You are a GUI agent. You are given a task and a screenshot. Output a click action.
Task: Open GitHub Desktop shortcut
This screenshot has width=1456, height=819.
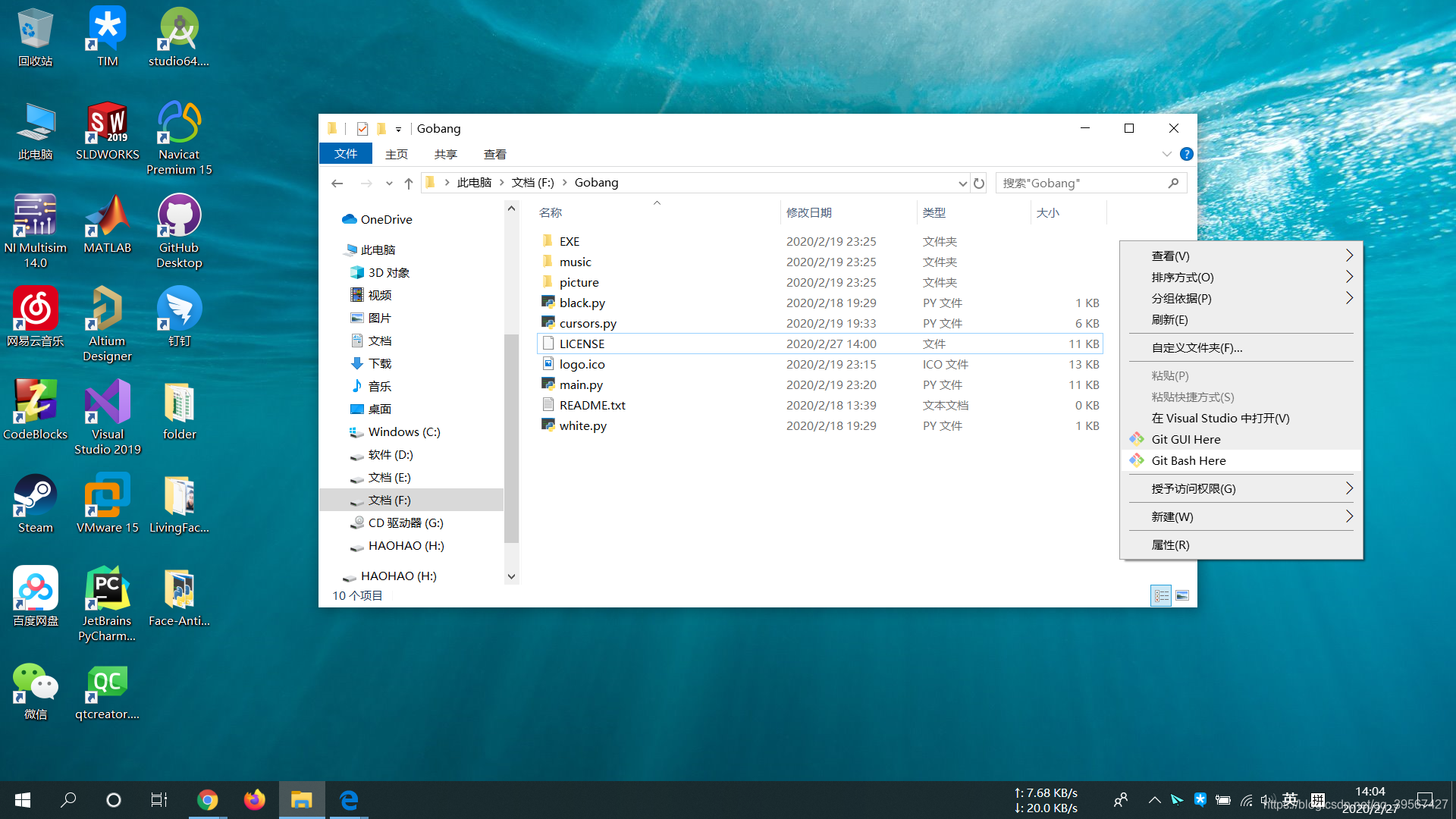179,232
